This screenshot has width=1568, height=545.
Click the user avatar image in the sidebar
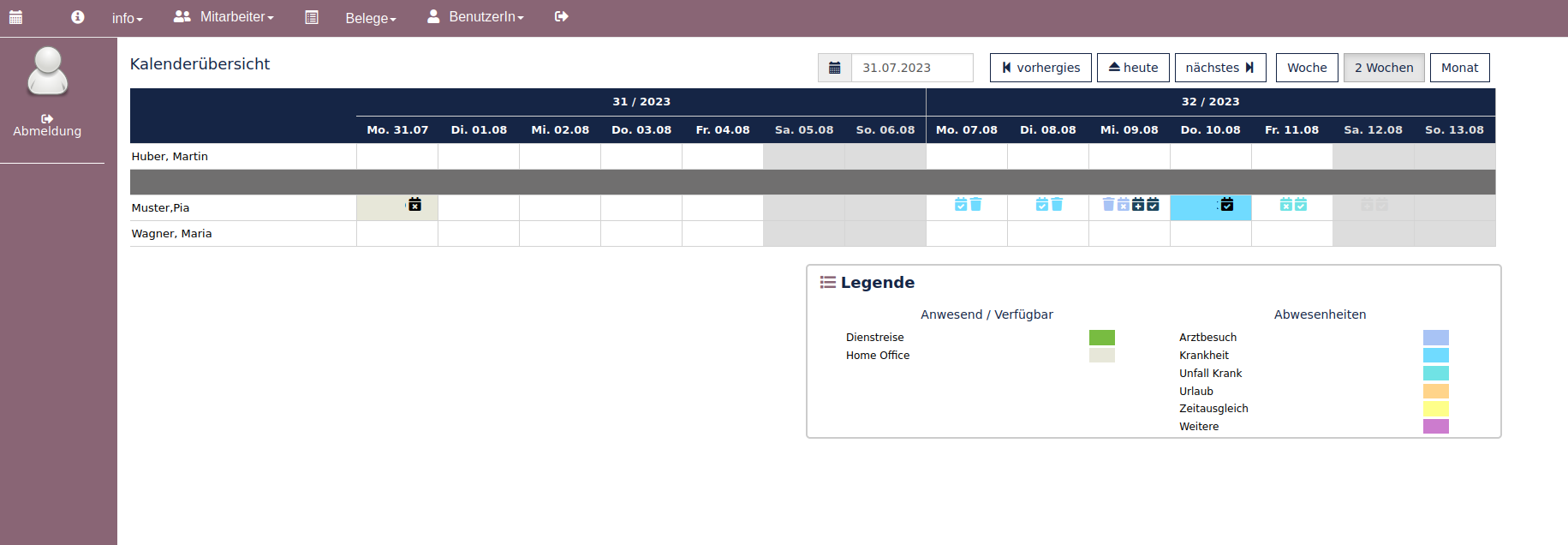click(48, 70)
